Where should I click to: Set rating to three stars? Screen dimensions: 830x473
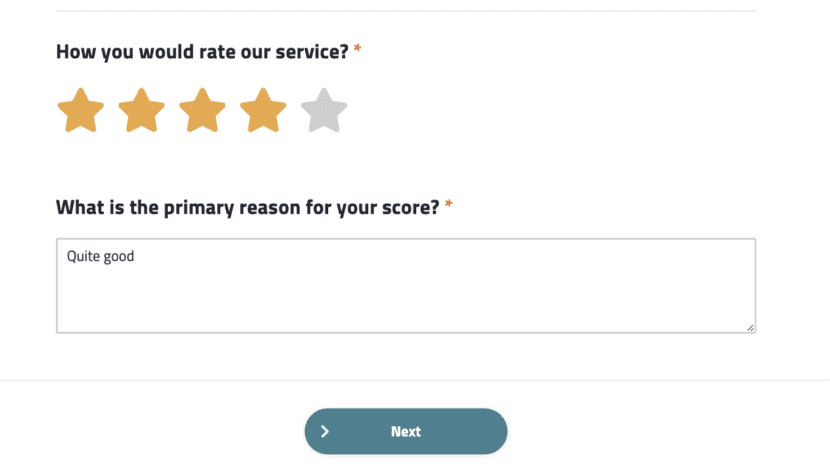point(202,111)
